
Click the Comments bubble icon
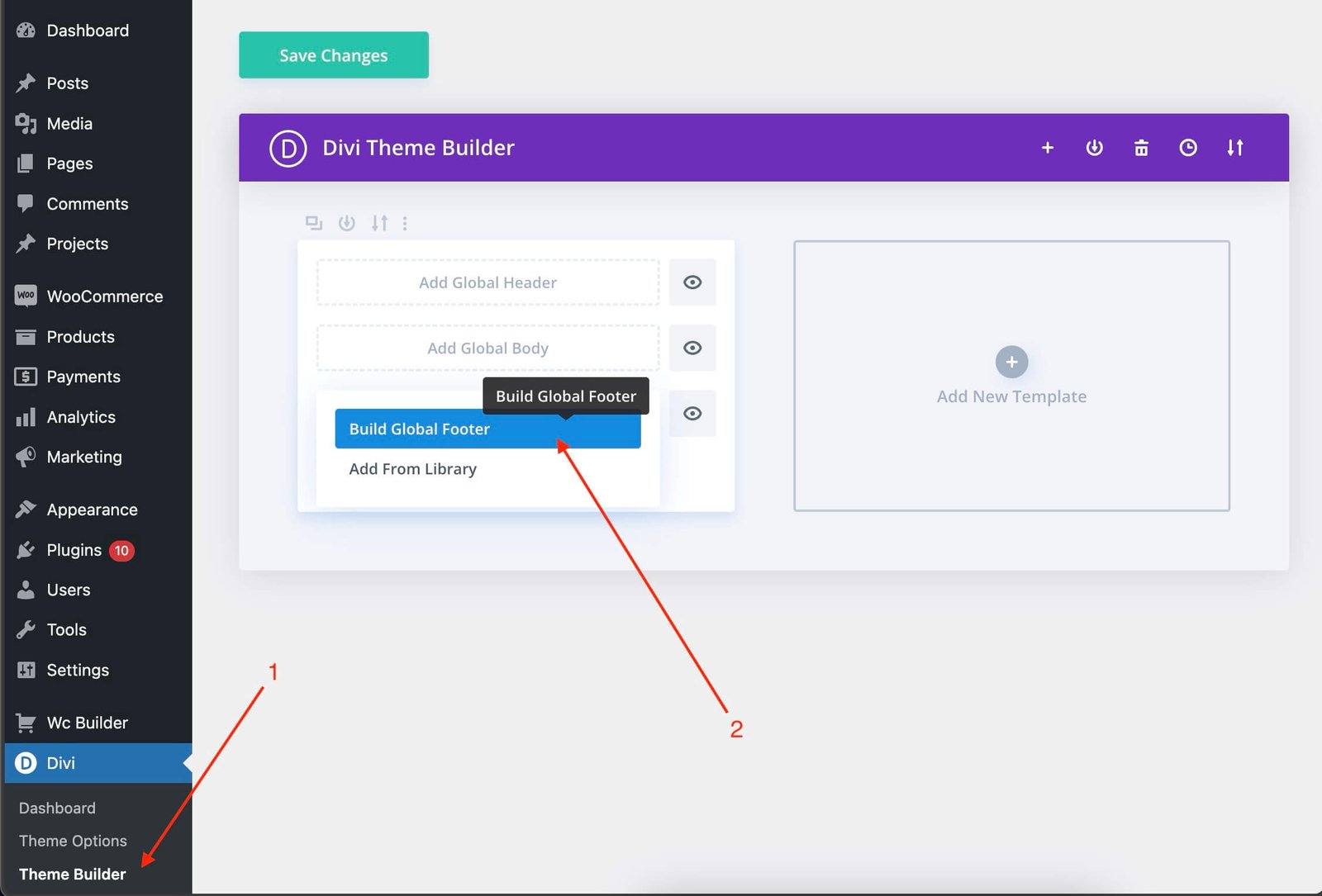26,203
